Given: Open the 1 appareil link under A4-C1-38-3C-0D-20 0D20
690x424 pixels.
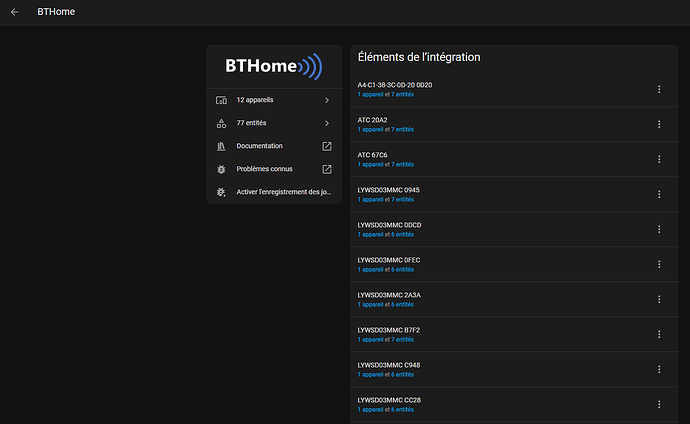Looking at the screenshot, I should click(x=370, y=95).
